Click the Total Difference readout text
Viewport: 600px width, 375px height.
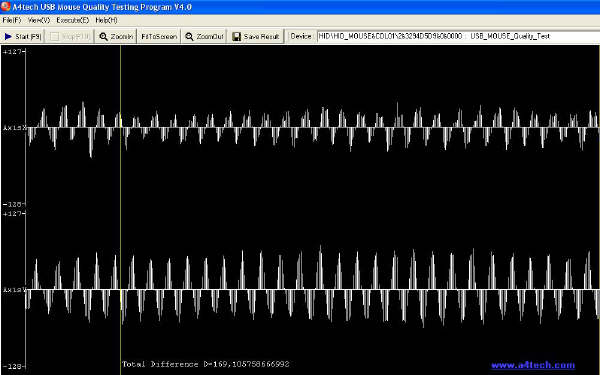pyautogui.click(x=206, y=364)
